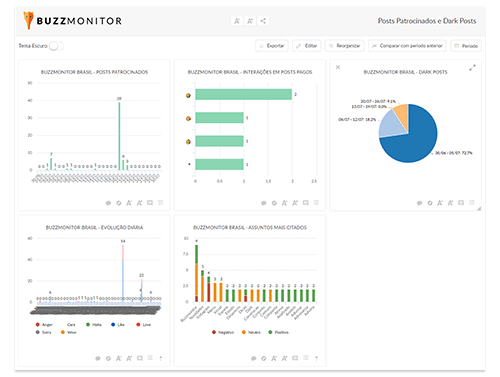Screen dimensions: 500x377
Task: Toggle the Haha series in the Evolução Diária legend
Action: (x=94, y=325)
